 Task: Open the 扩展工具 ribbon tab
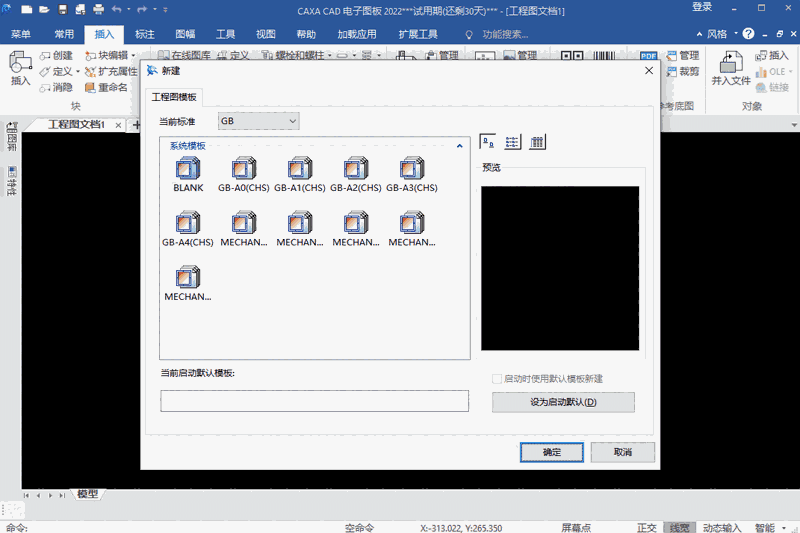(418, 34)
